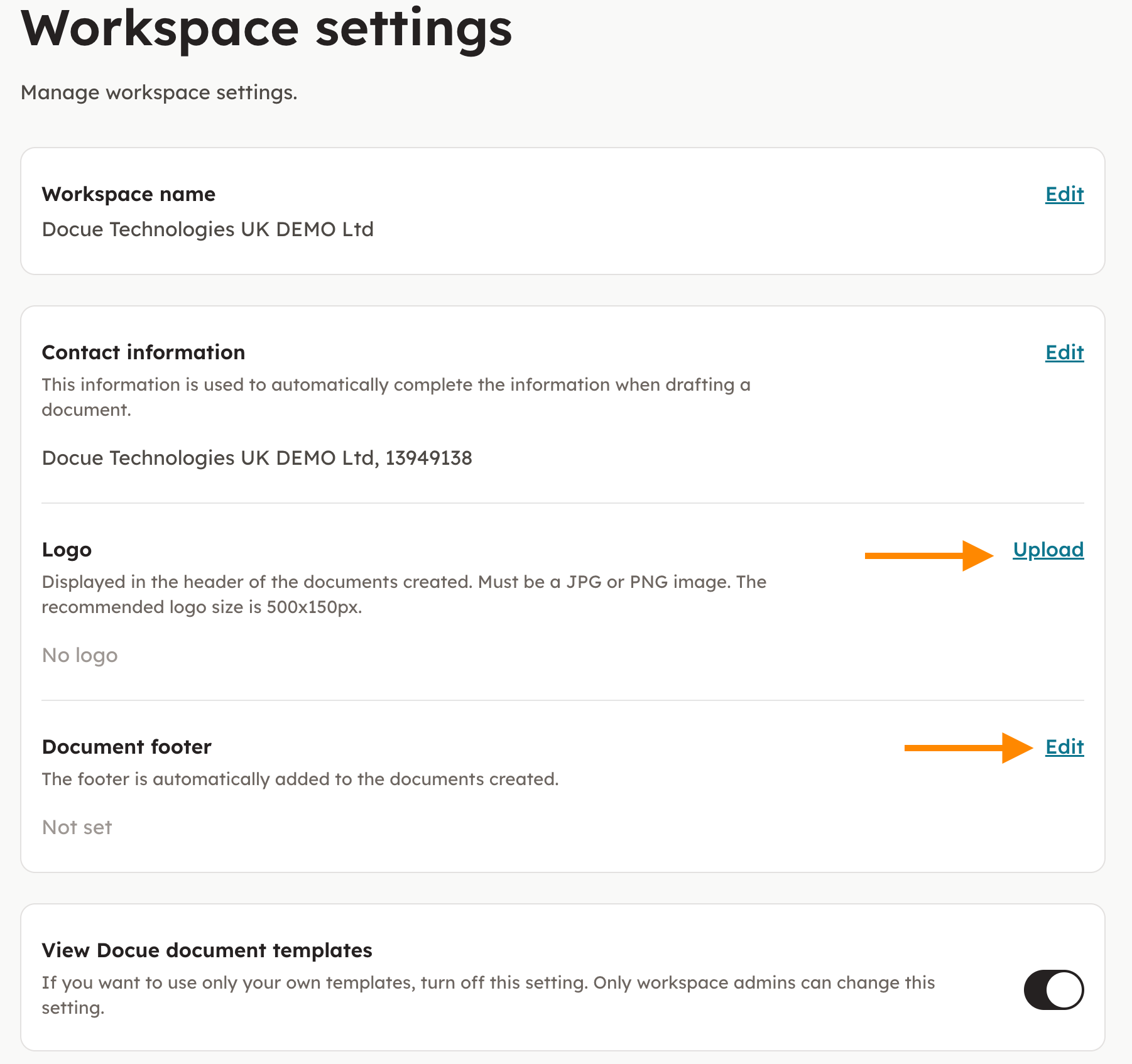Upload a logo image
This screenshot has width=1132, height=1064.
[1048, 550]
